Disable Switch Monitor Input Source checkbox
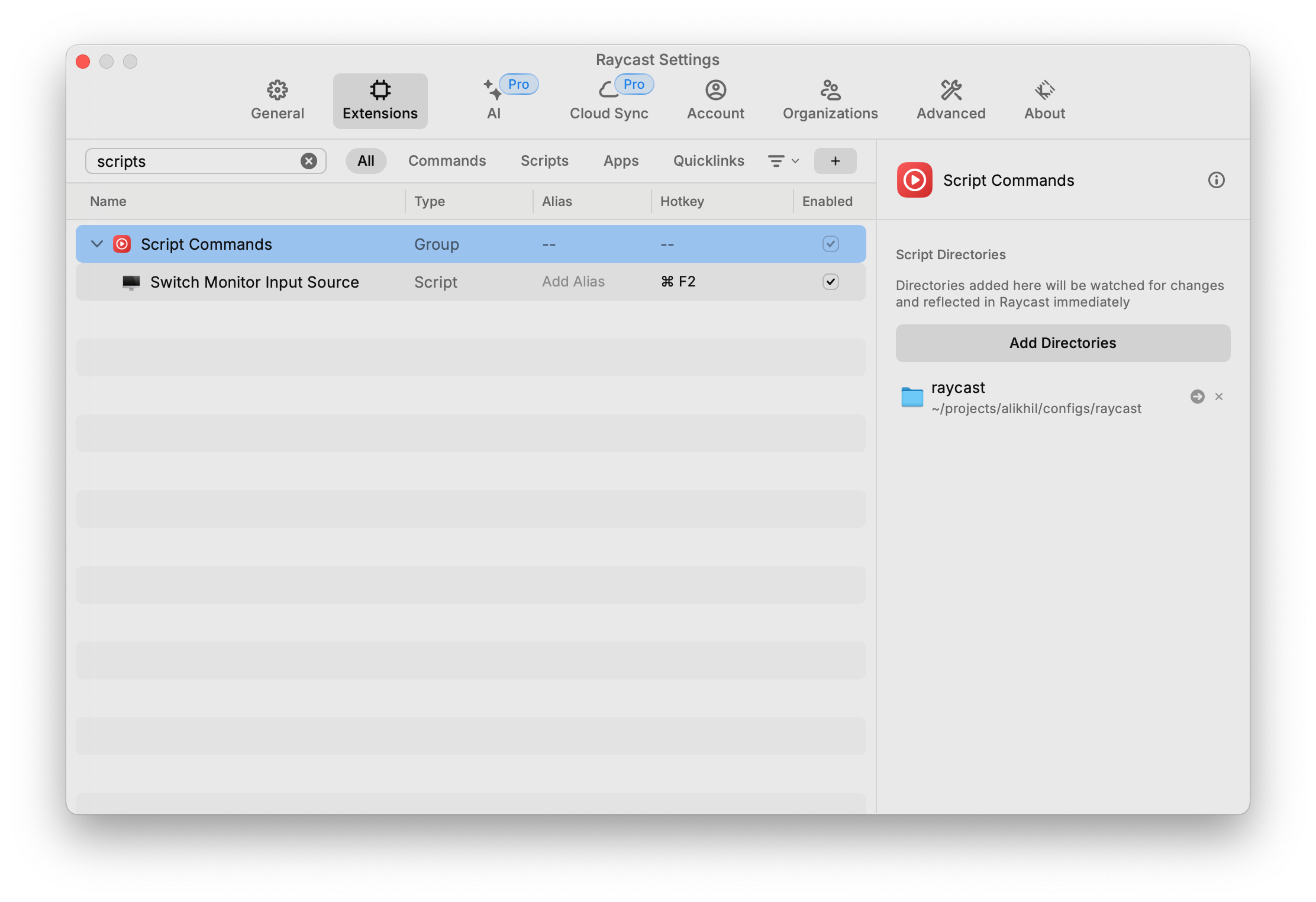 pos(830,282)
